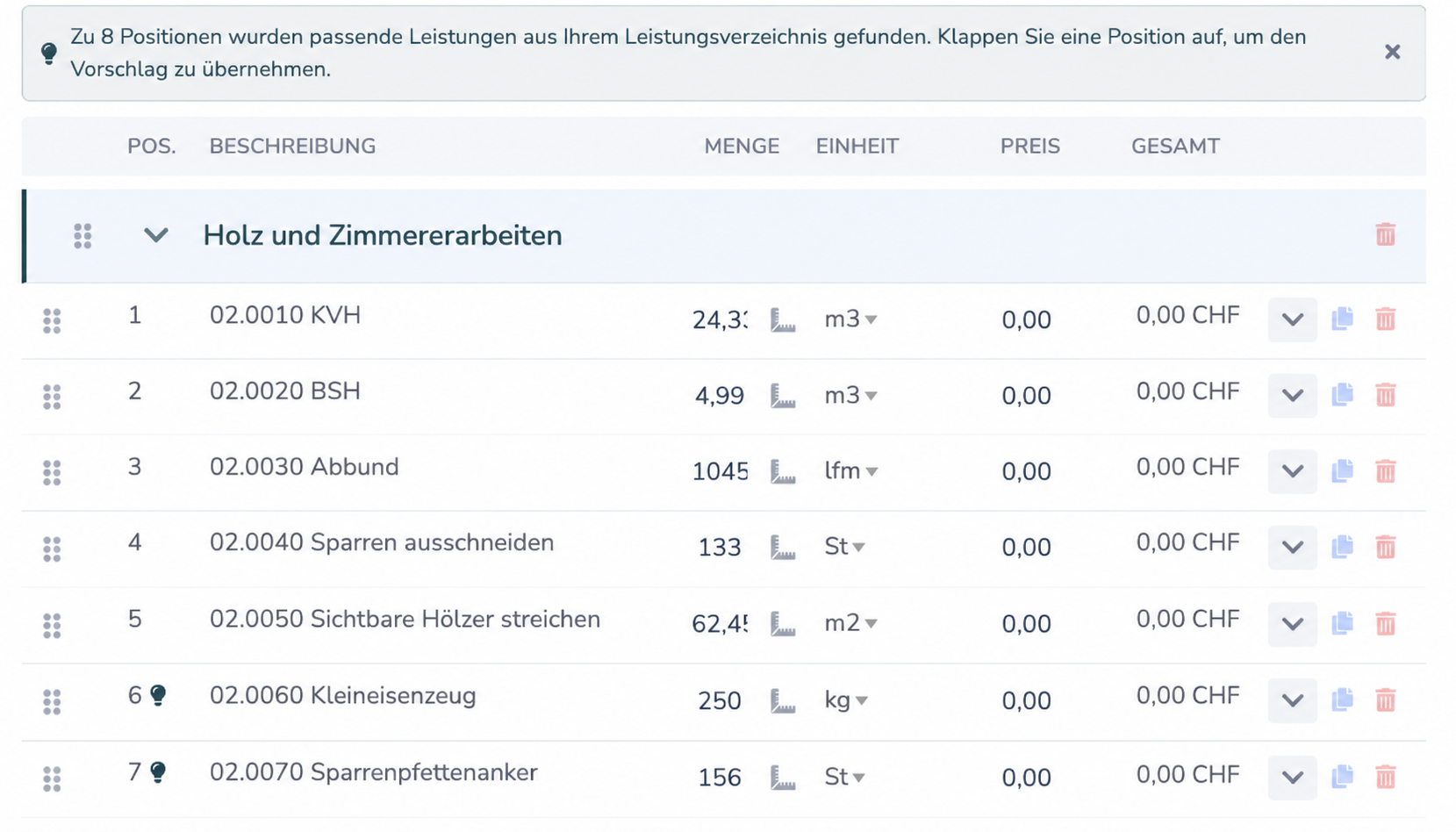Duplicate position 5 Sichtbare Hölzer streichen

tap(1342, 623)
